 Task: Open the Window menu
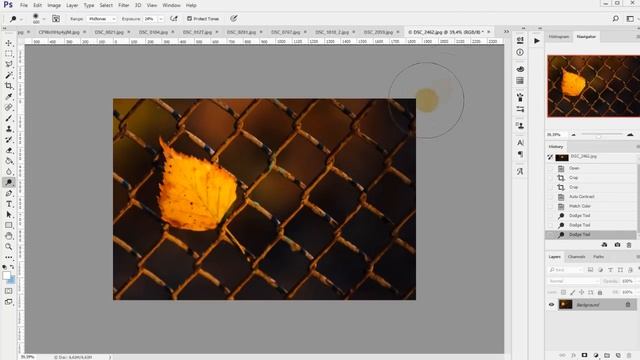171,5
